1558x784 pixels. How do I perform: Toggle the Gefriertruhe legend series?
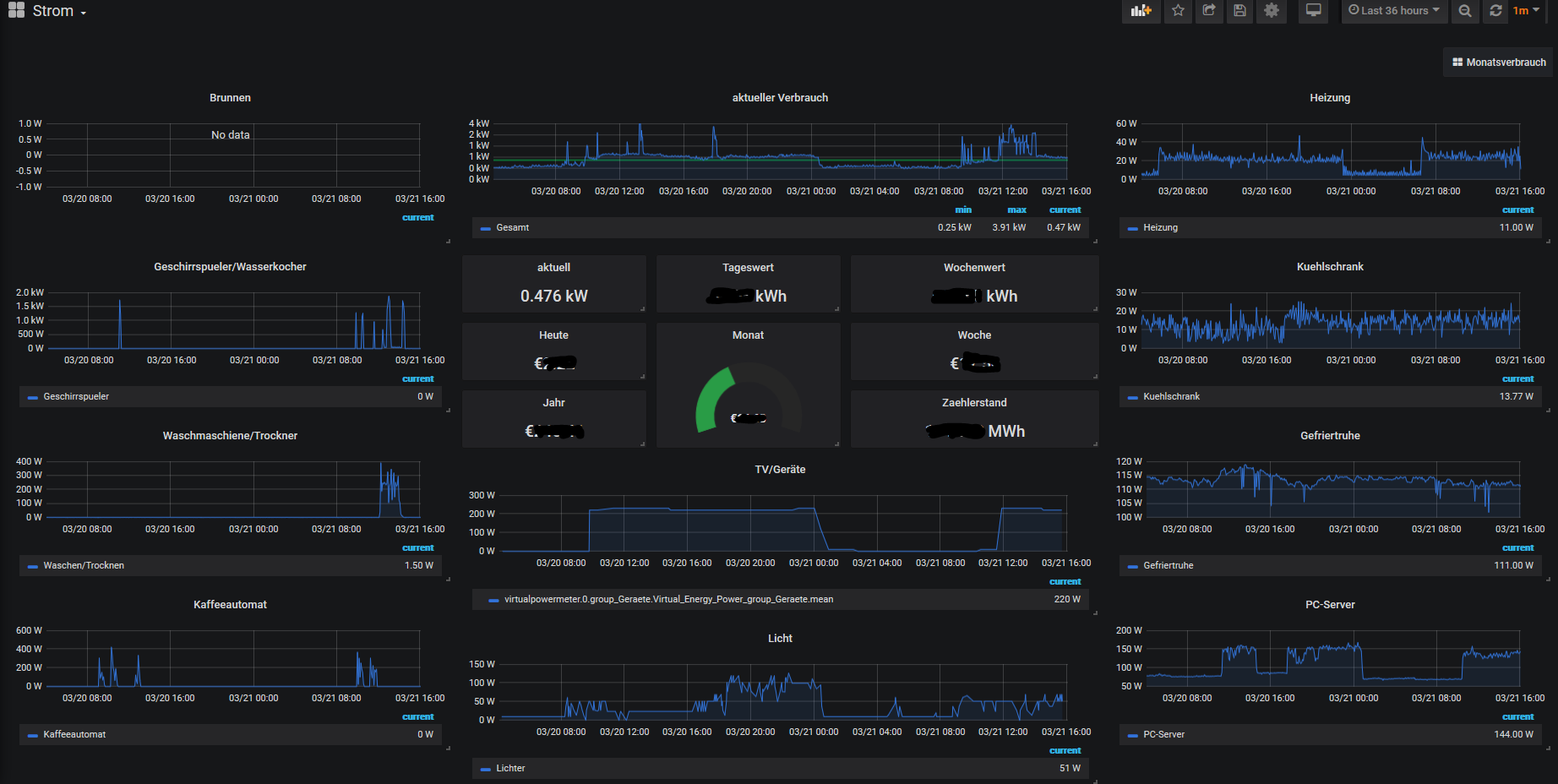1168,565
